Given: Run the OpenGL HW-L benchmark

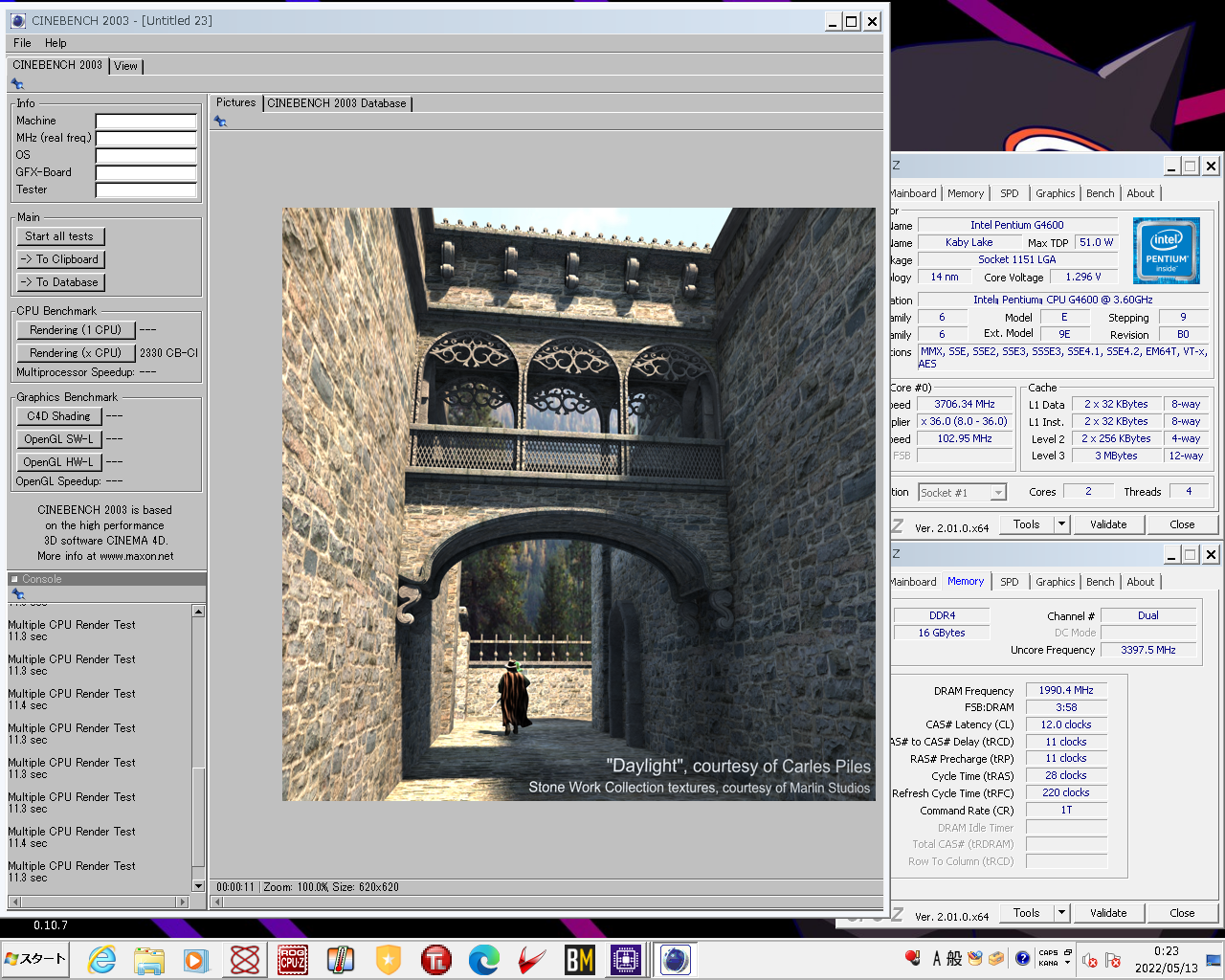Looking at the screenshot, I should (x=58, y=462).
